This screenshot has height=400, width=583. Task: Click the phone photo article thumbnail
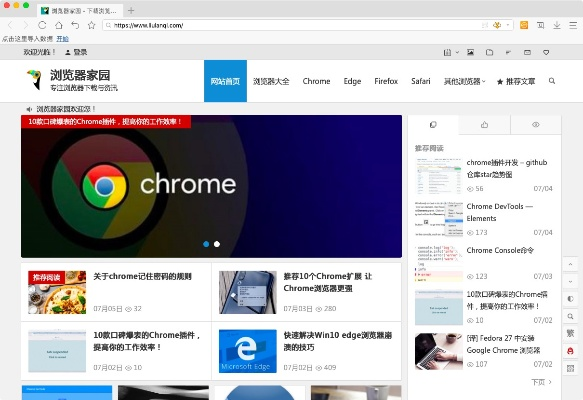pos(248,292)
